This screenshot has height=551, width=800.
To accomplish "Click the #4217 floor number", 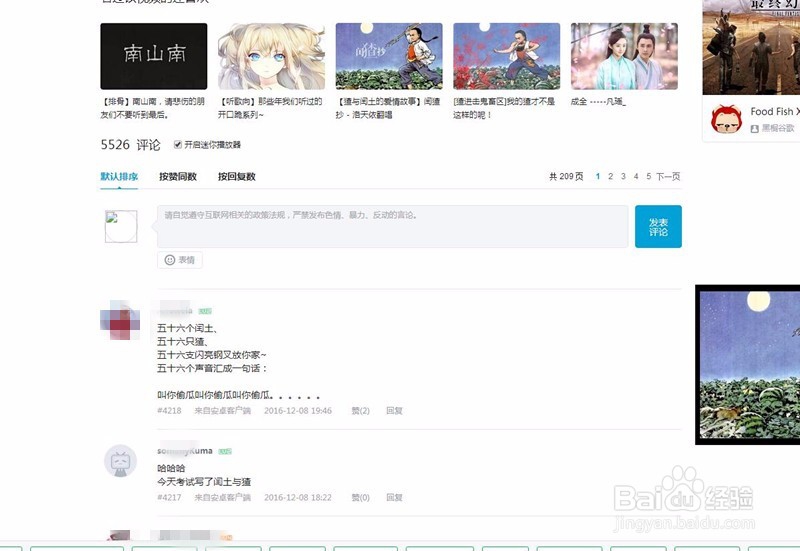I will (169, 497).
